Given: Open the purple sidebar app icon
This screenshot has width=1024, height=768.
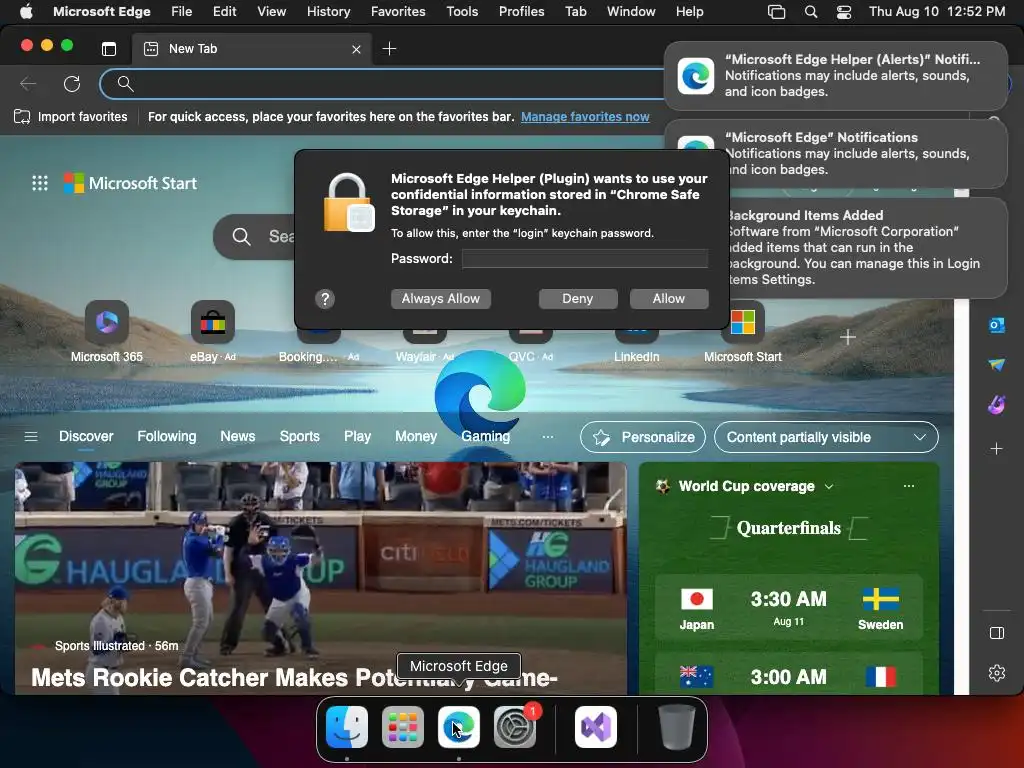Looking at the screenshot, I should point(997,405).
